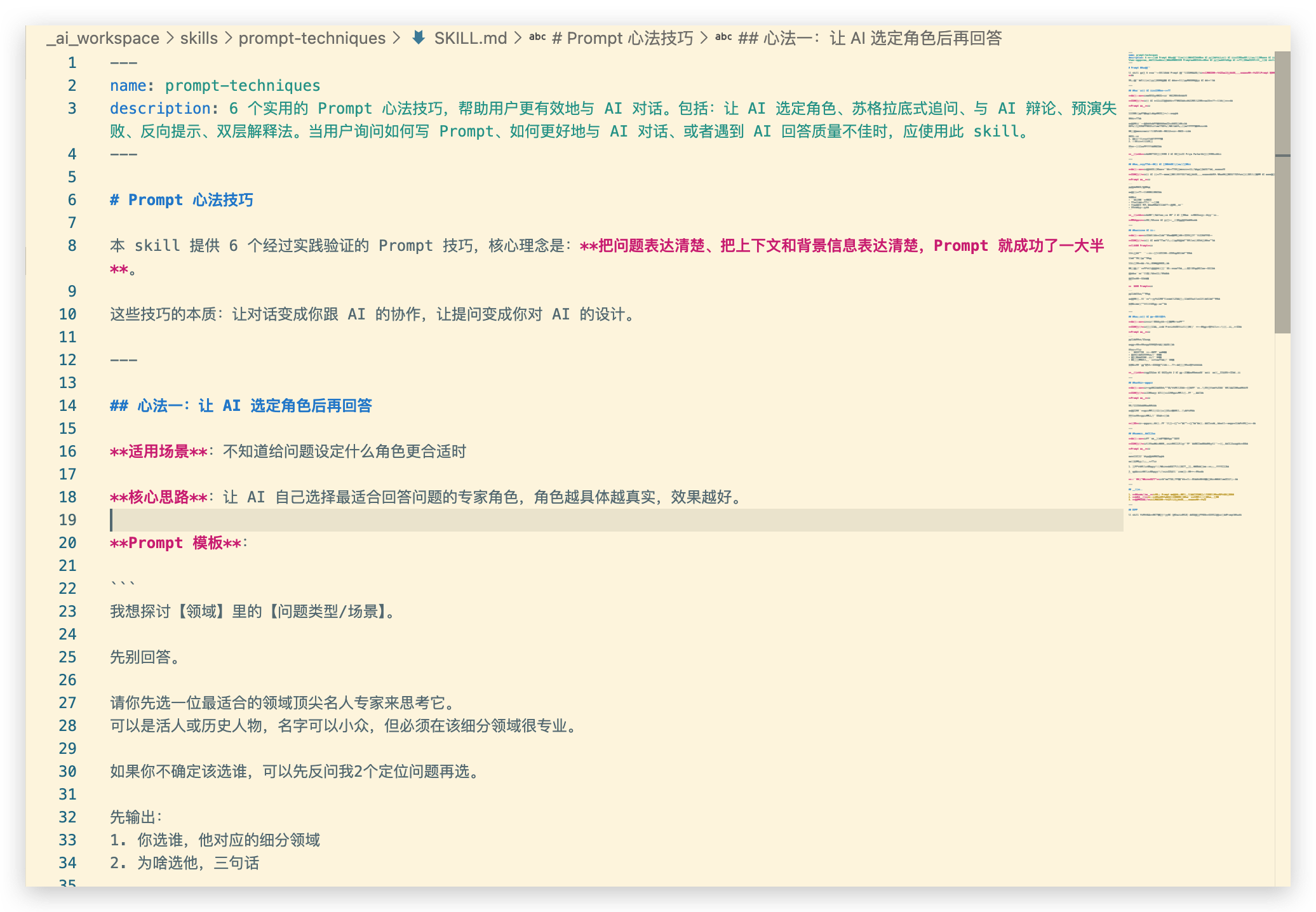Open the _ai_workspace breadcrumb folder
Screen dimensions: 1316x912
coord(103,38)
